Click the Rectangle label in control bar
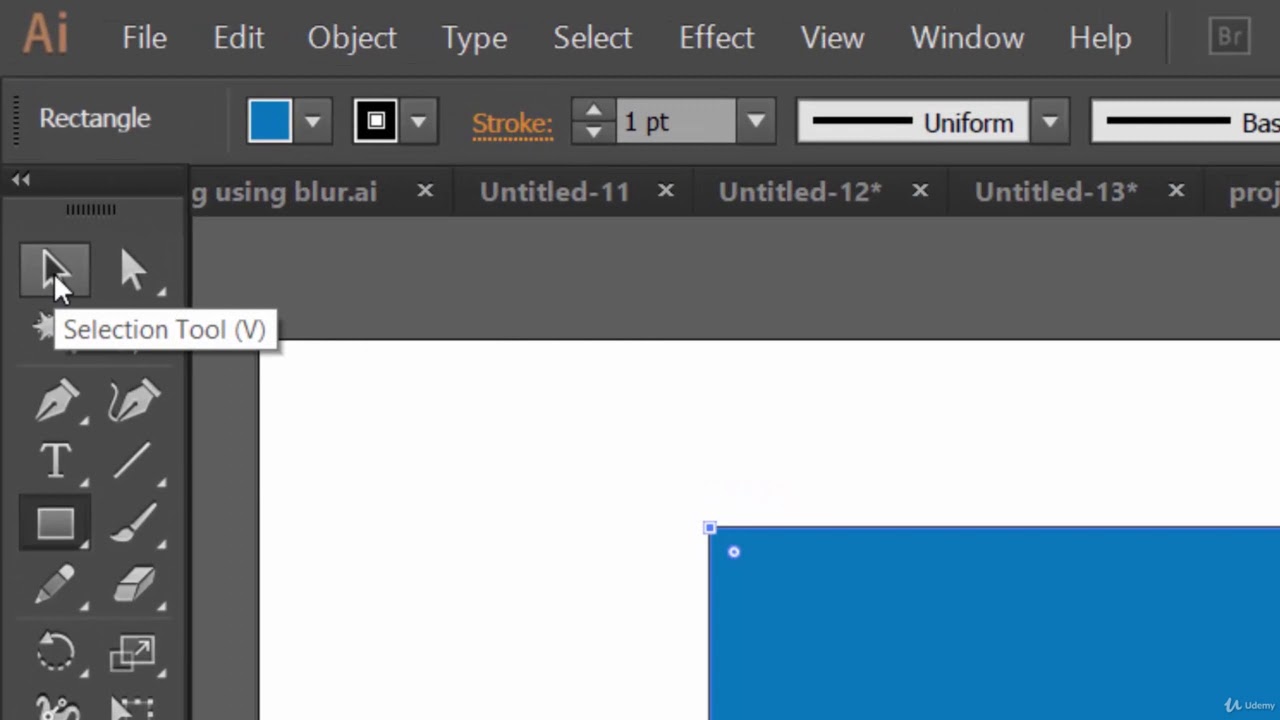1280x720 pixels. tap(95, 118)
